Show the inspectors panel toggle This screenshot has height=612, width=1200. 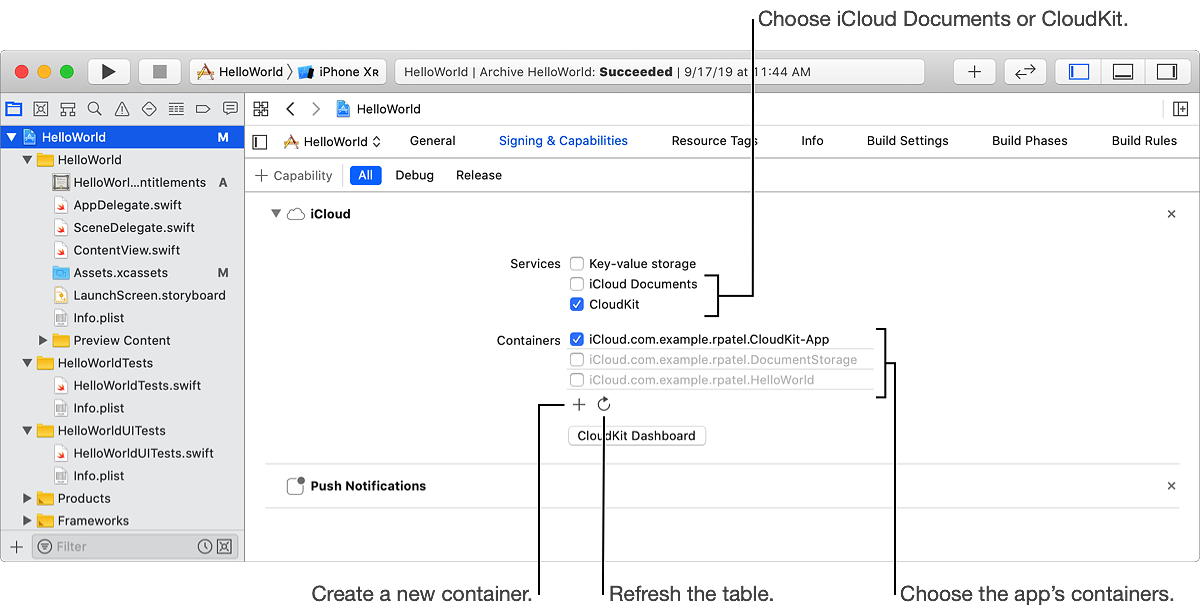pyautogui.click(x=1166, y=72)
